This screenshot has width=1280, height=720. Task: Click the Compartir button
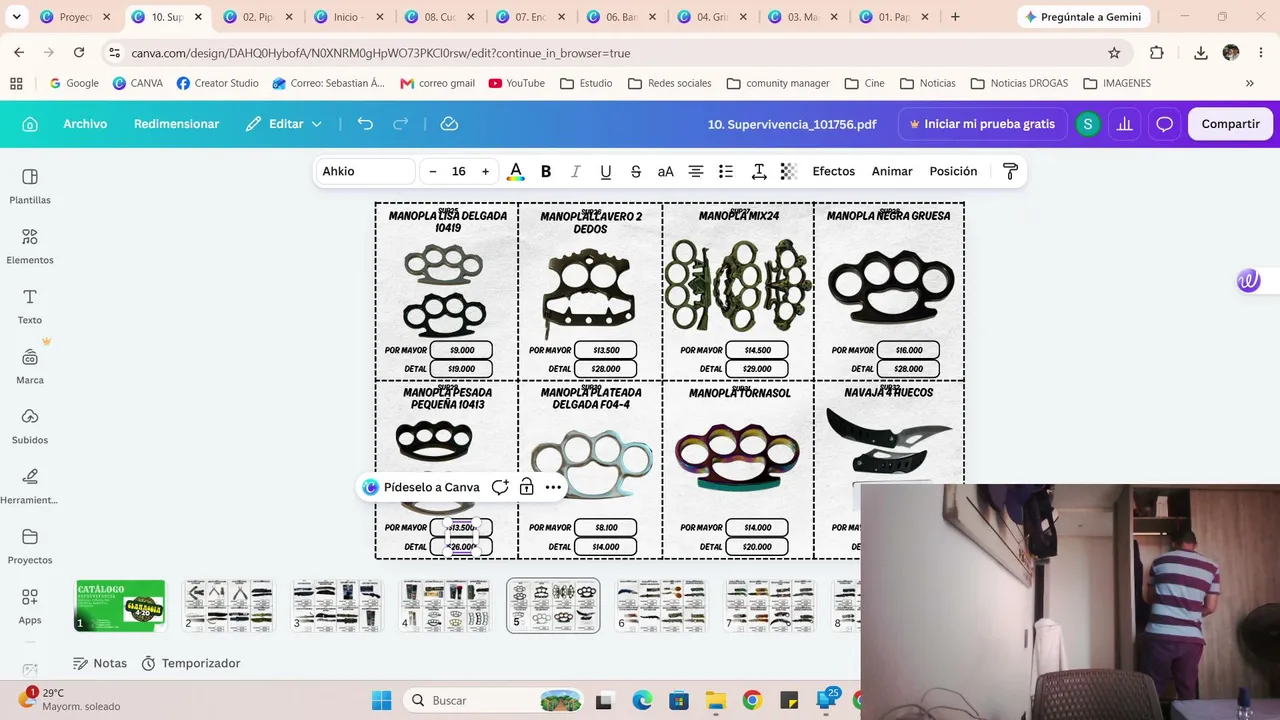click(1230, 124)
